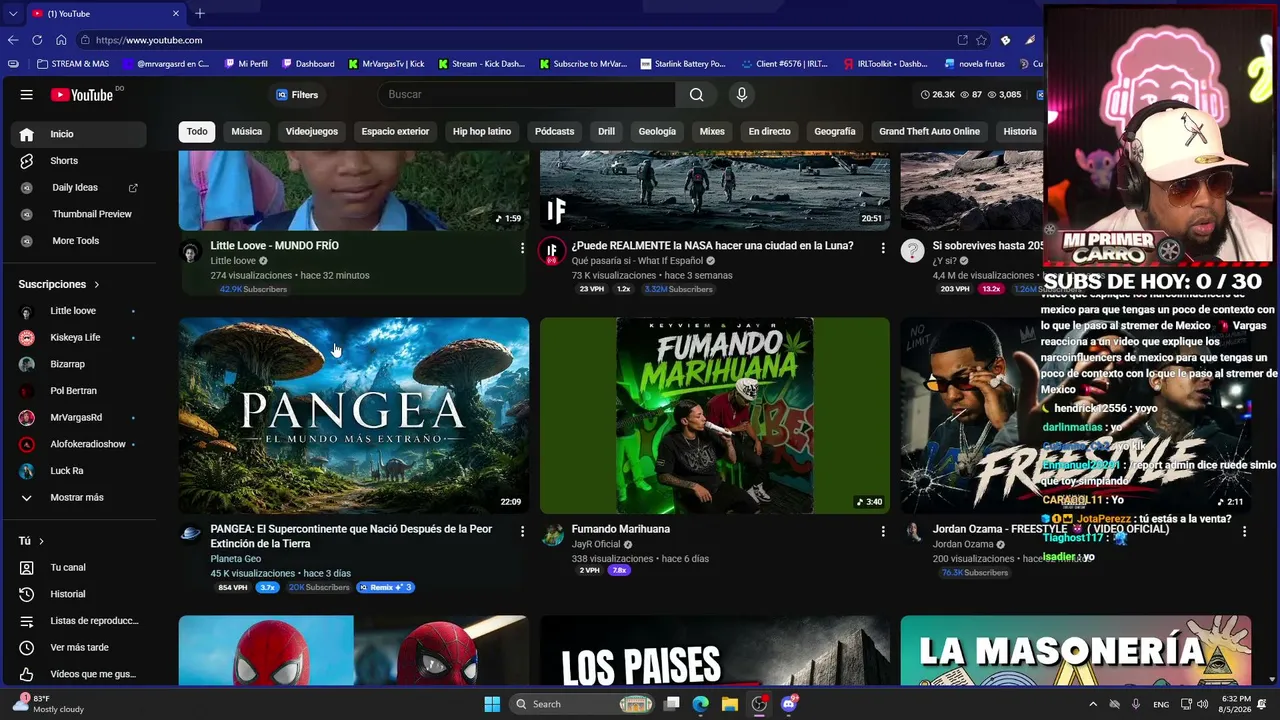Image resolution: width=1280 pixels, height=720 pixels.
Task: Select the Todo filter chip
Action: coord(197,131)
